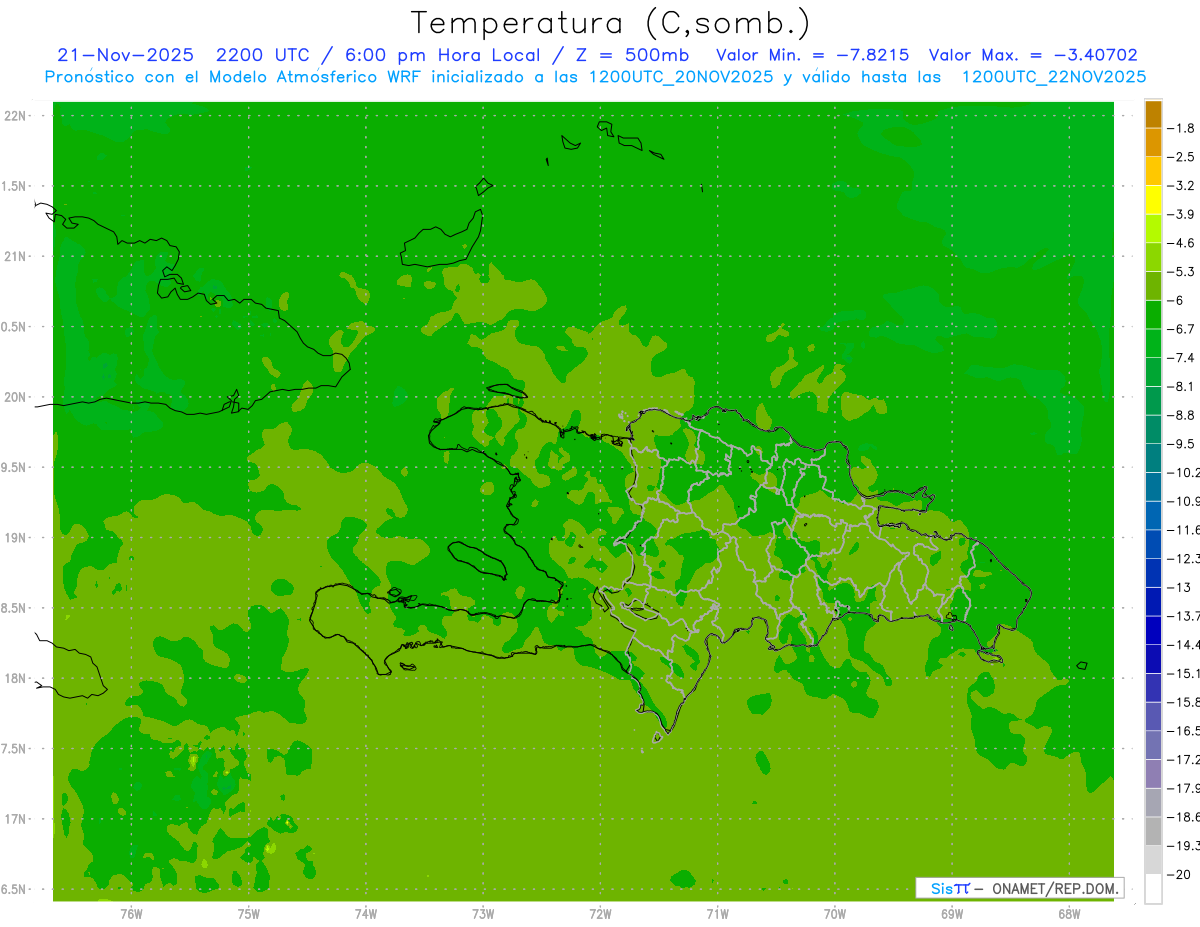Viewport: 1200px width, 927px height.
Task: Click the '20N' latitude label
Action: coord(15,397)
